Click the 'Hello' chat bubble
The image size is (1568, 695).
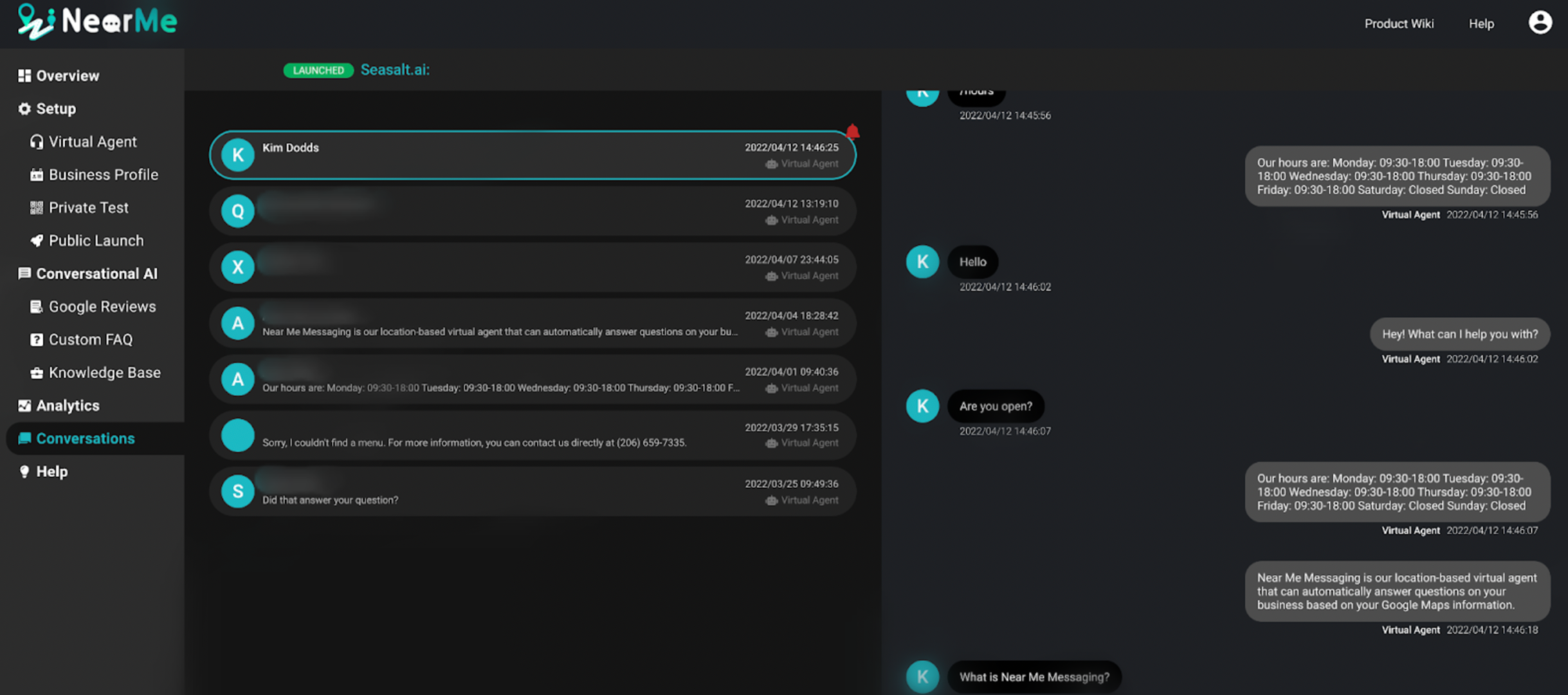(972, 262)
